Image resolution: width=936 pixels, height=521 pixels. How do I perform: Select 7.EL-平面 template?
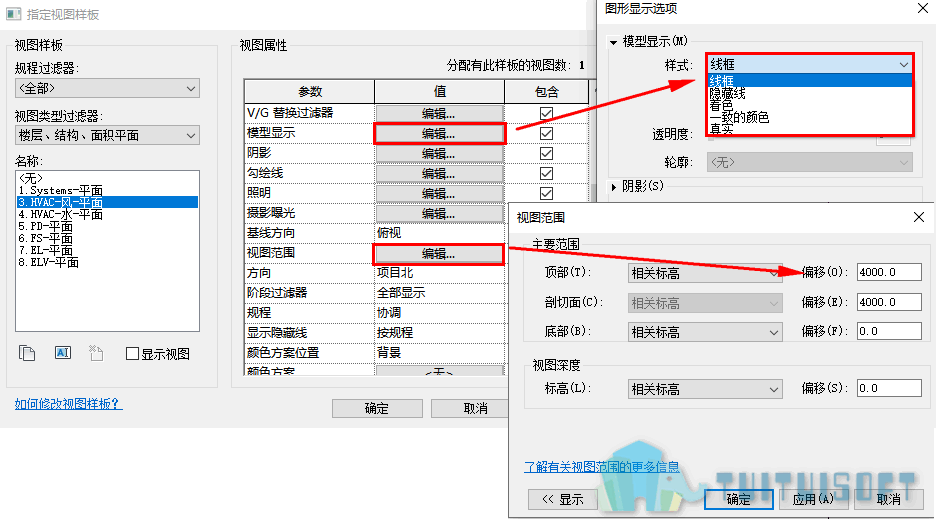click(45, 250)
